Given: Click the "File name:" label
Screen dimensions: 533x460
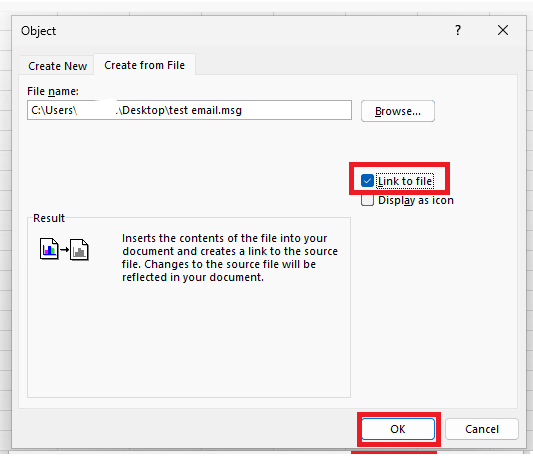Looking at the screenshot, I should (53, 91).
